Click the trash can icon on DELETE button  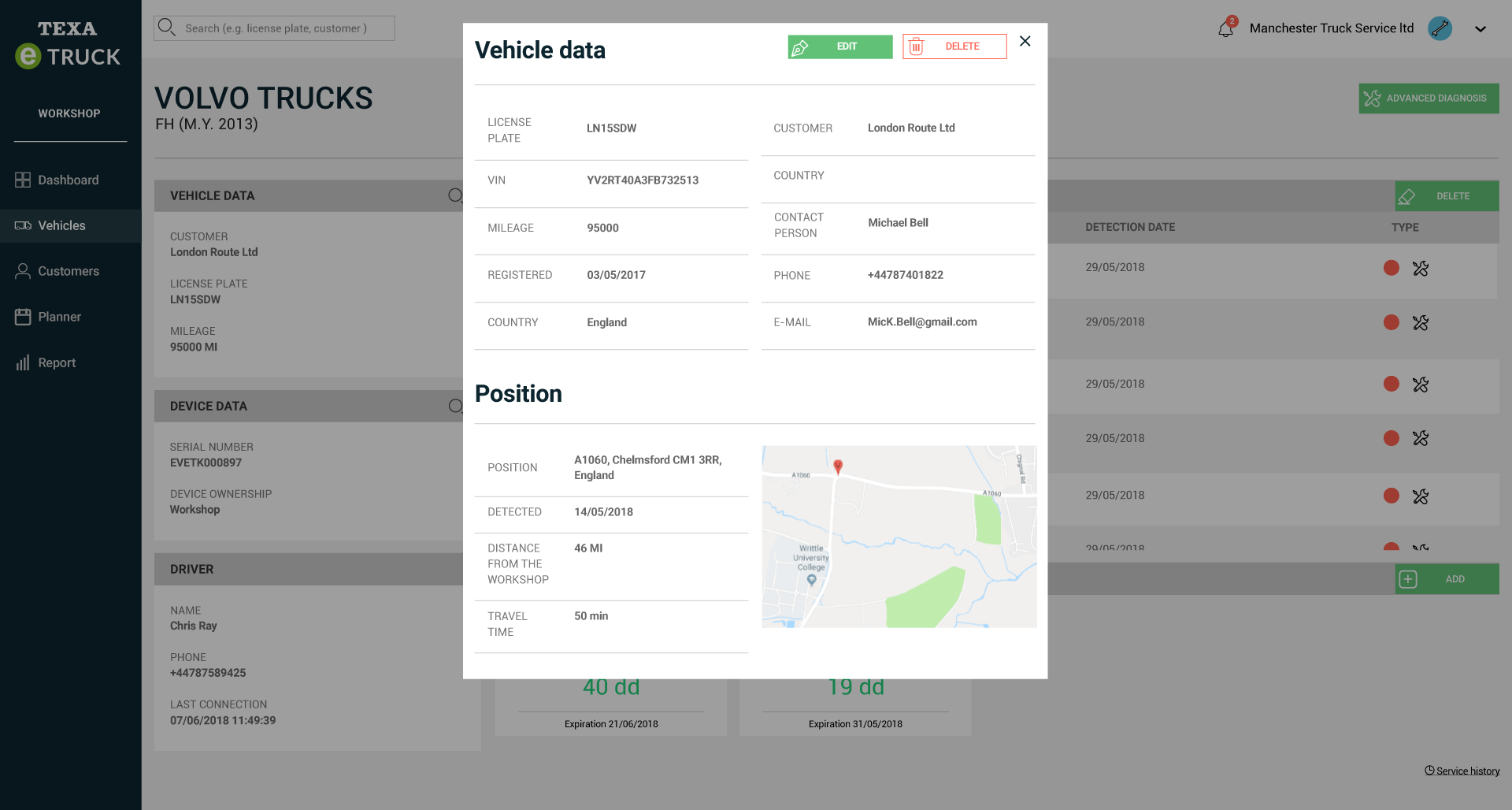pos(916,47)
